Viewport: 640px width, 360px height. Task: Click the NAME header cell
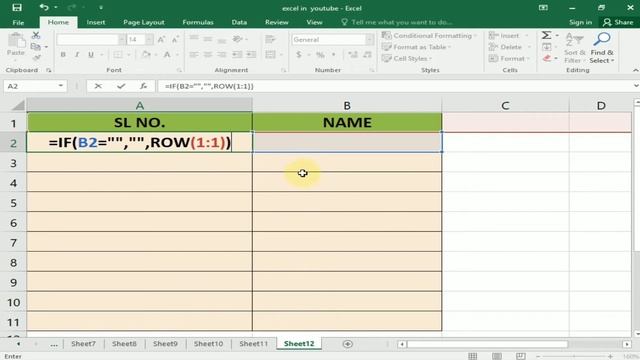pos(347,122)
